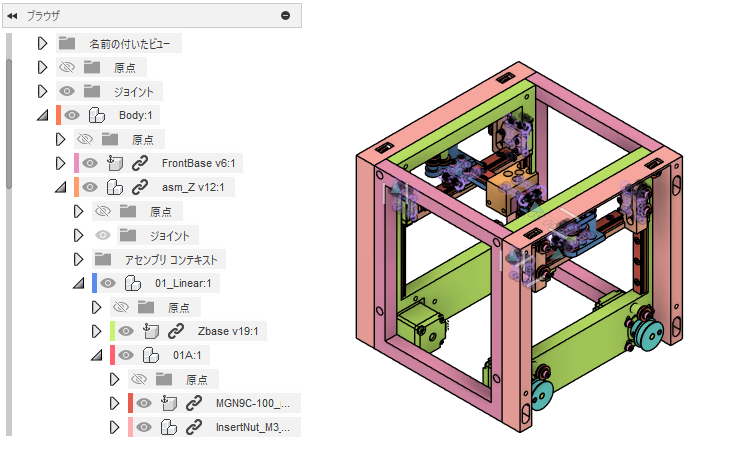This screenshot has height=457, width=753.
Task: Select Body:1 label in browser tree
Action: [x=135, y=115]
